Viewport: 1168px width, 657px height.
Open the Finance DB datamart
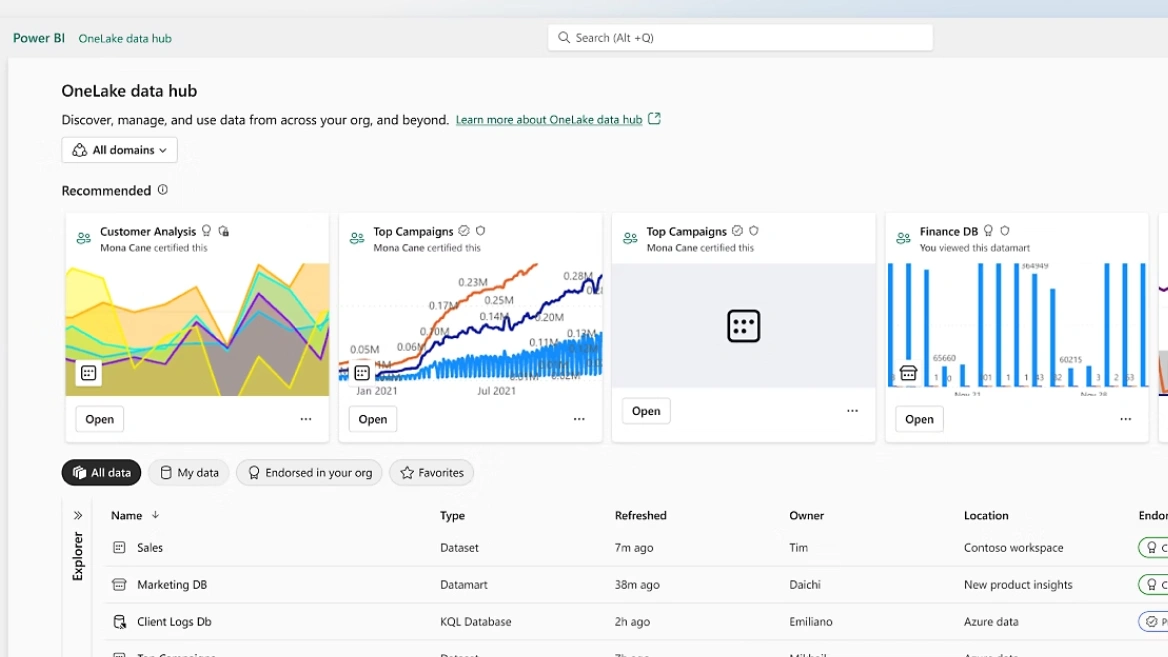point(918,419)
